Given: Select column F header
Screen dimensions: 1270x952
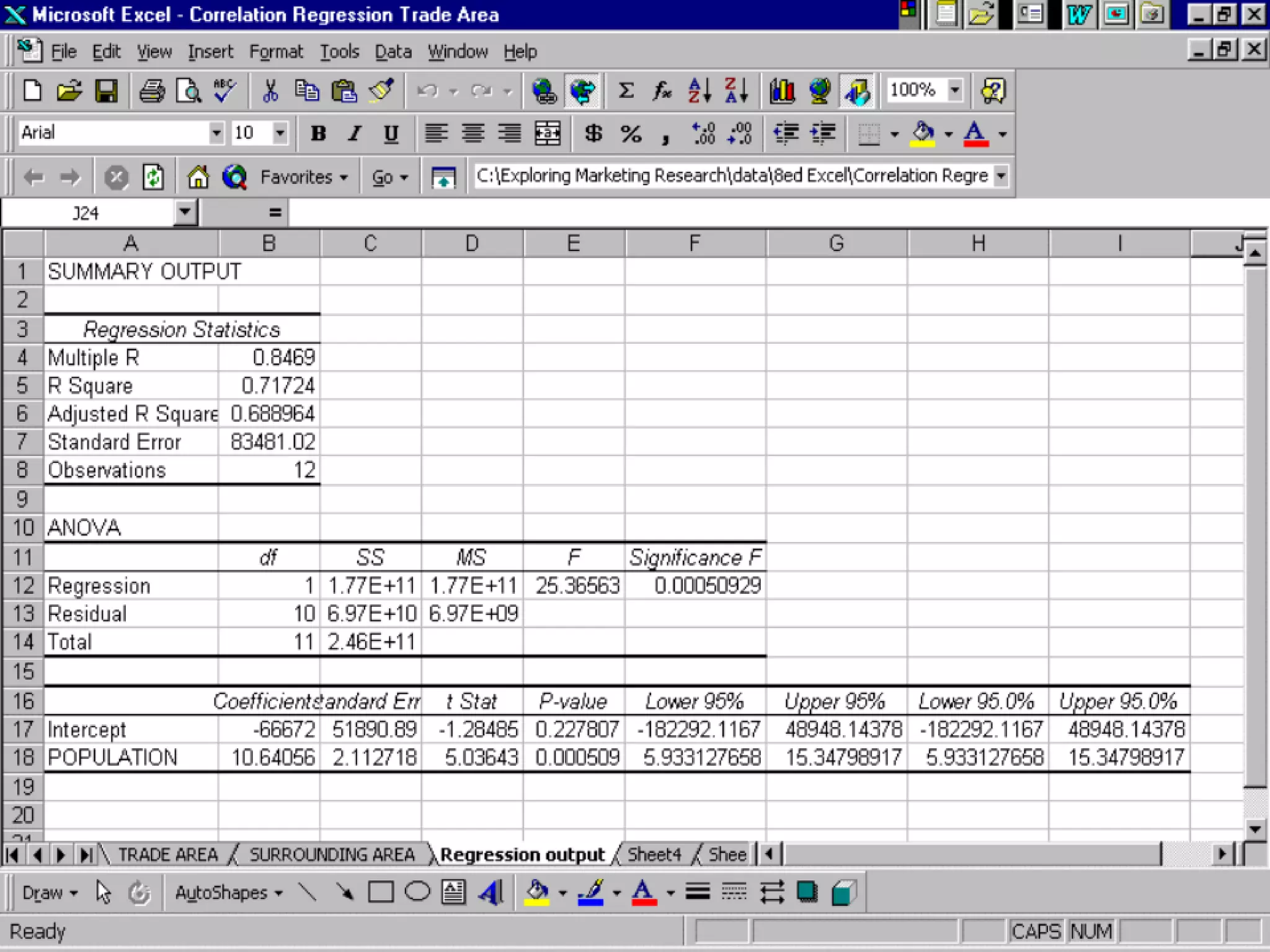Looking at the screenshot, I should click(695, 243).
